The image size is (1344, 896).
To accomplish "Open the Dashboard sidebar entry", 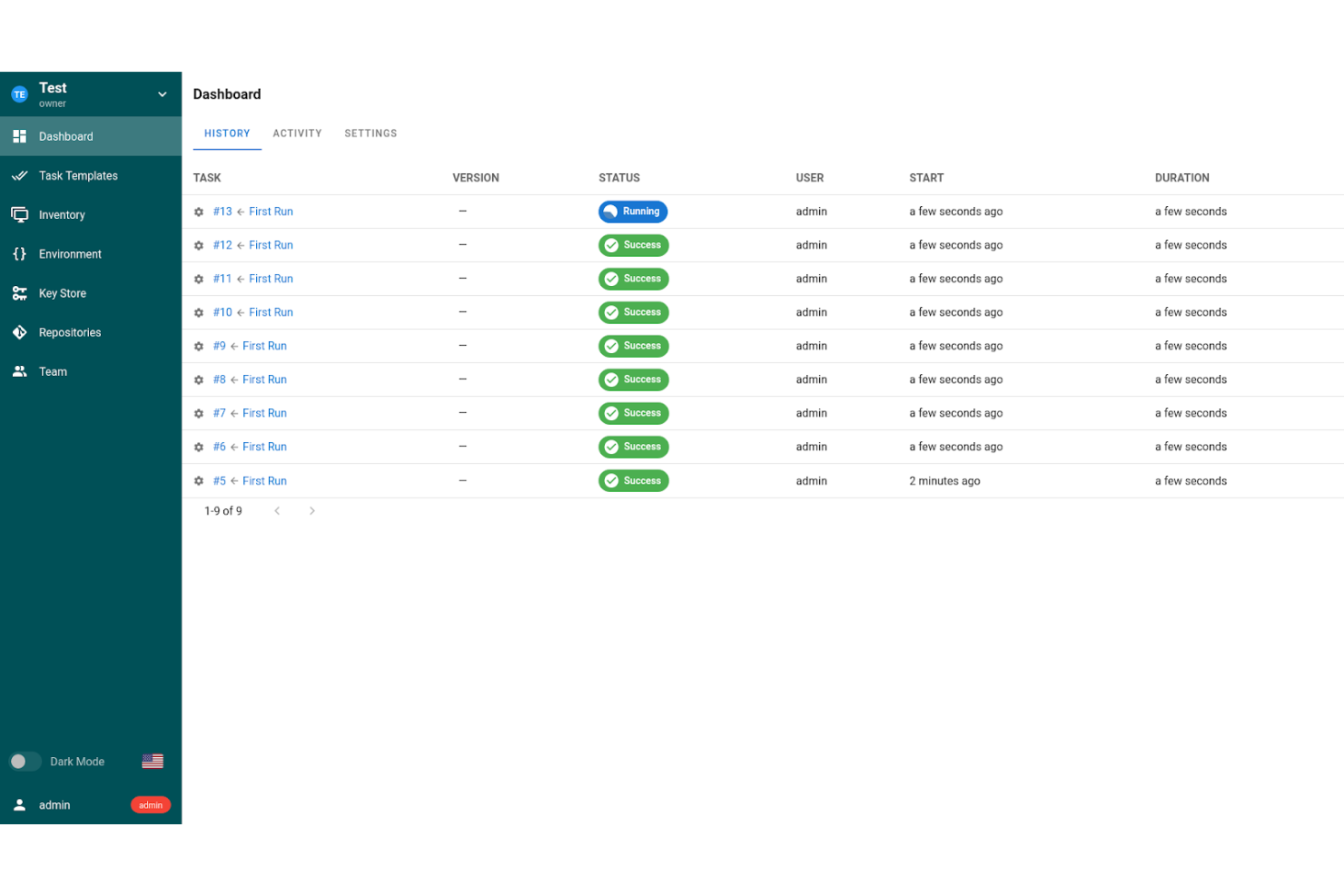I will [x=65, y=136].
